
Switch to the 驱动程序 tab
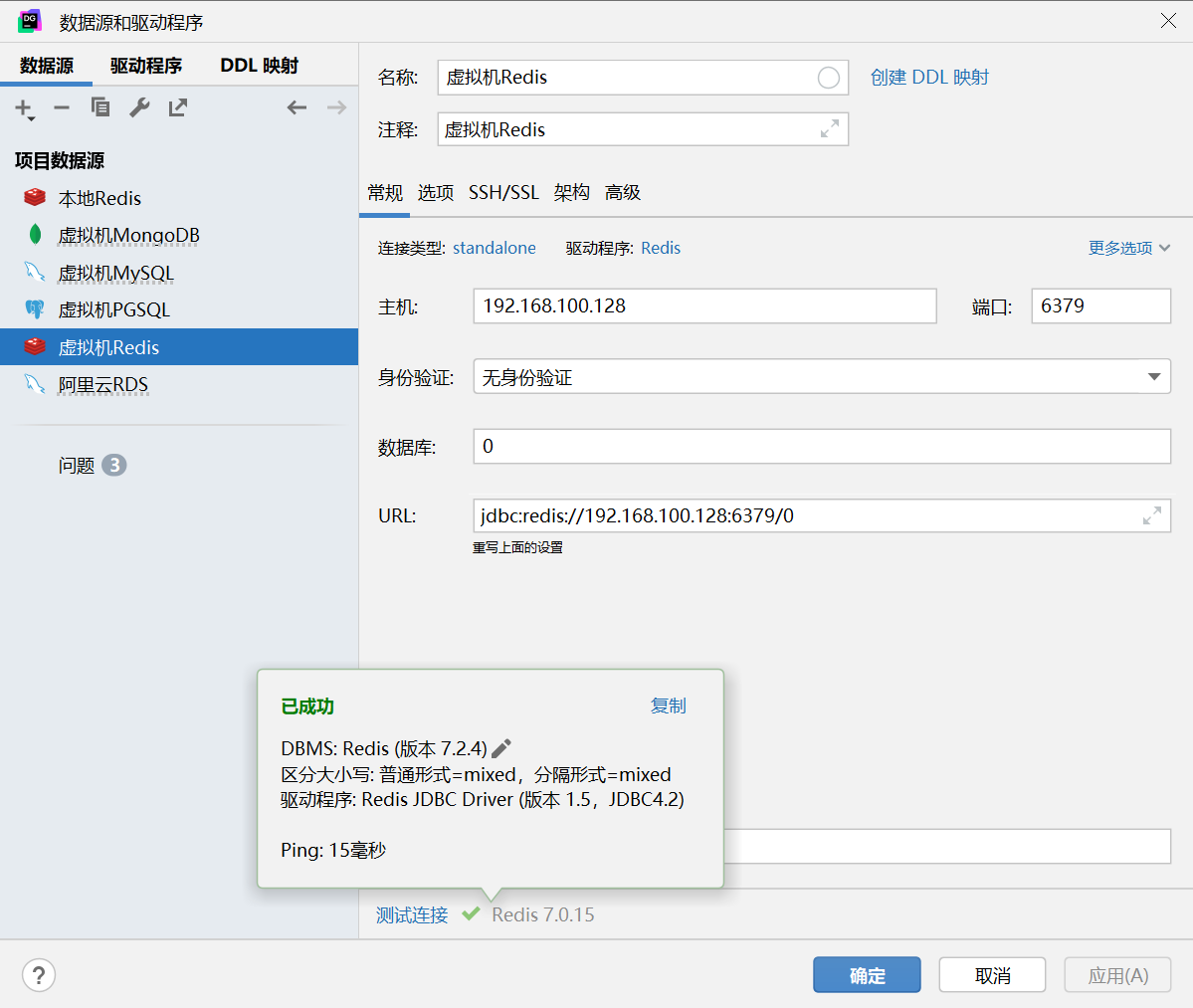(x=146, y=66)
